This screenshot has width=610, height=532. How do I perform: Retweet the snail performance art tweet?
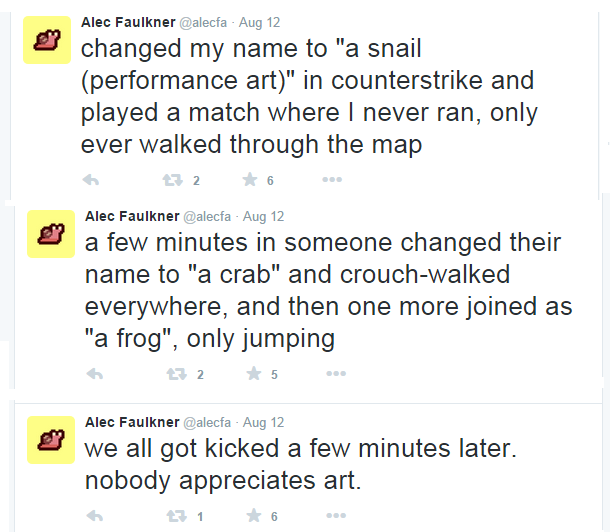[172, 180]
